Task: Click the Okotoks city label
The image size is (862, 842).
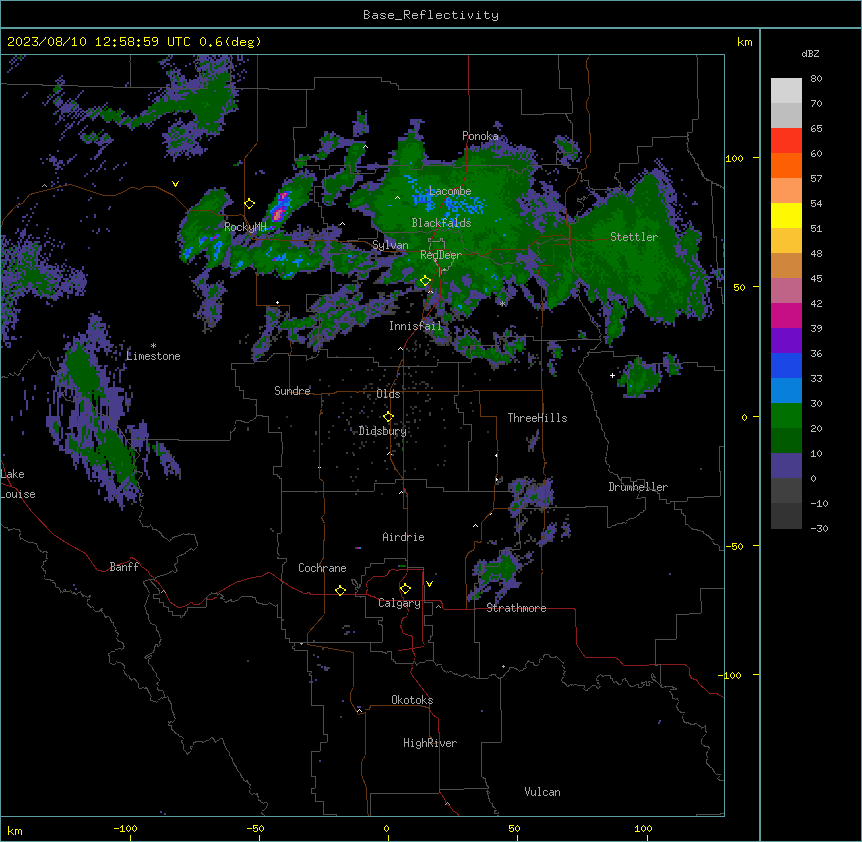Action: (412, 700)
